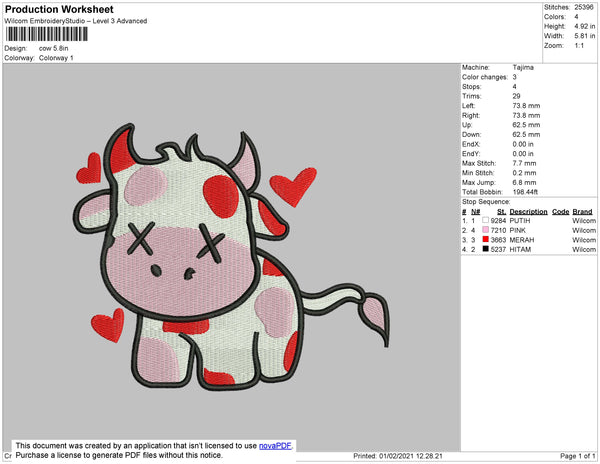600x464 pixels.
Task: Click the 'Page 1 of 1' footer text
Action: pos(578,456)
